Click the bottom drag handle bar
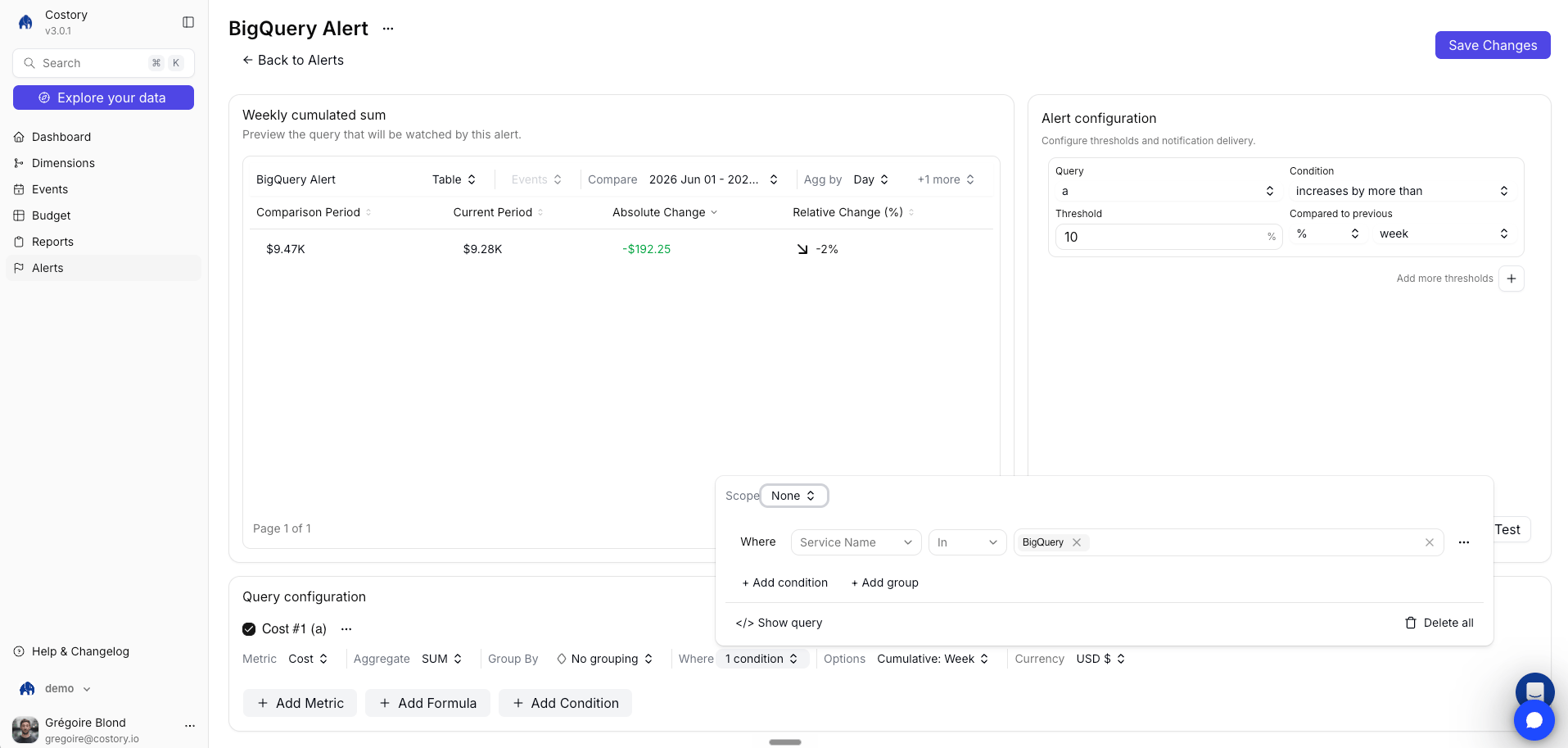Image resolution: width=1568 pixels, height=748 pixels. 785,742
